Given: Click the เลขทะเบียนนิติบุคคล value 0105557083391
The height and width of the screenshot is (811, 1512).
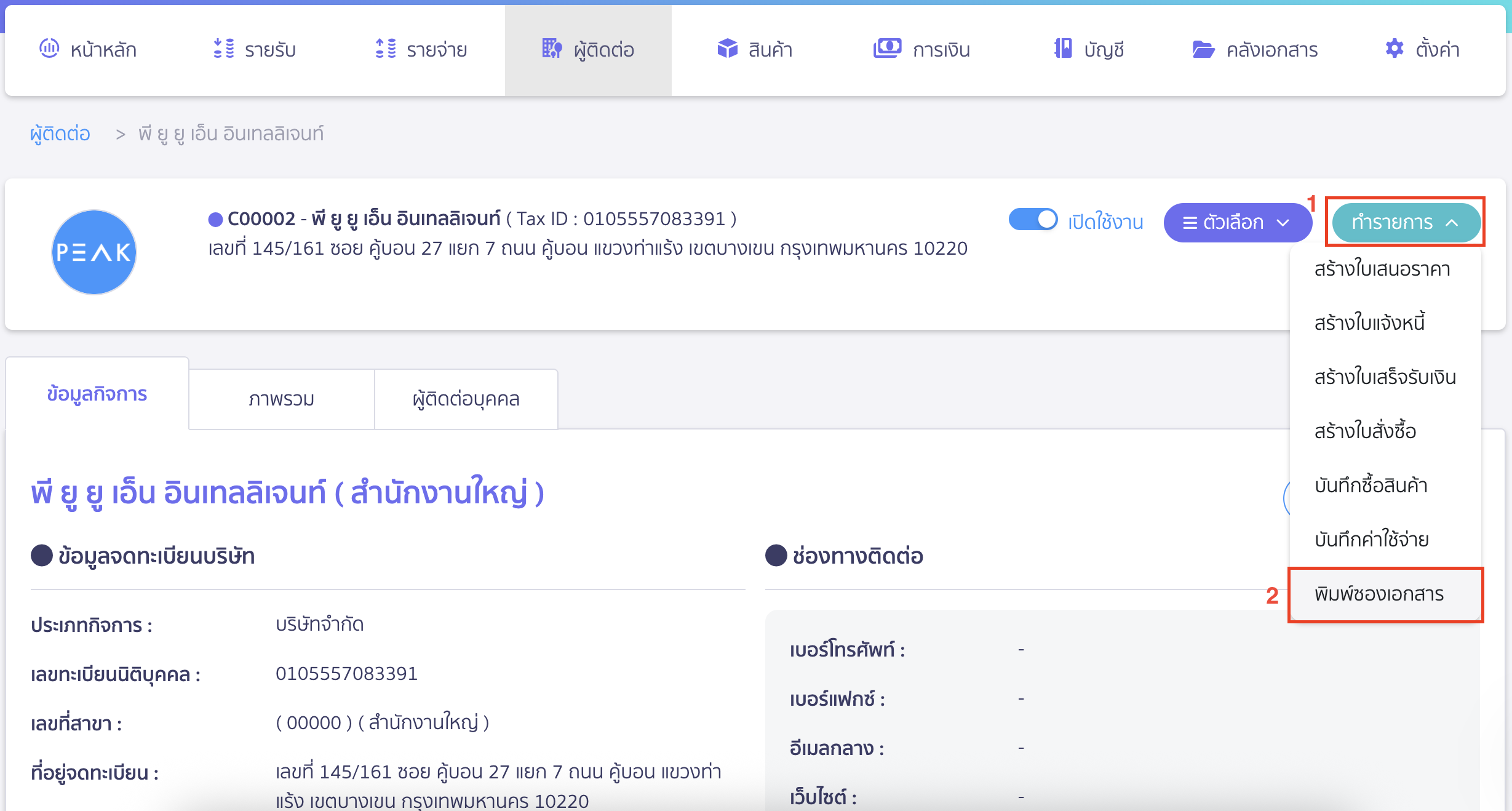Looking at the screenshot, I should (347, 673).
